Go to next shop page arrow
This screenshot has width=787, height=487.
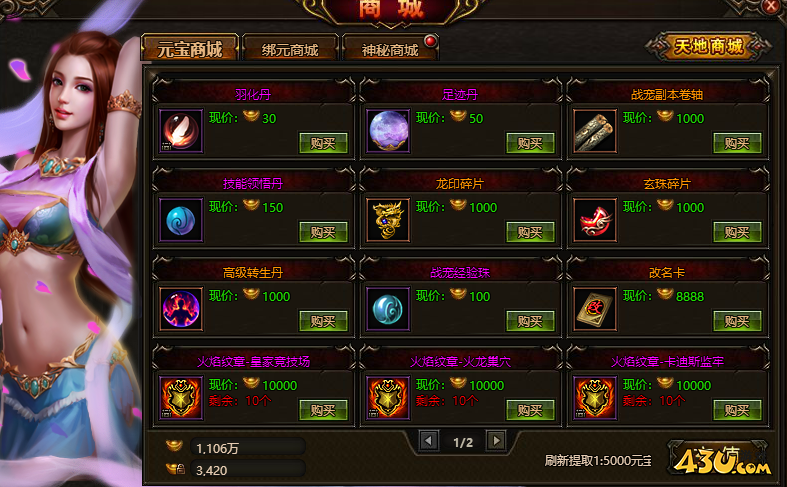(496, 441)
